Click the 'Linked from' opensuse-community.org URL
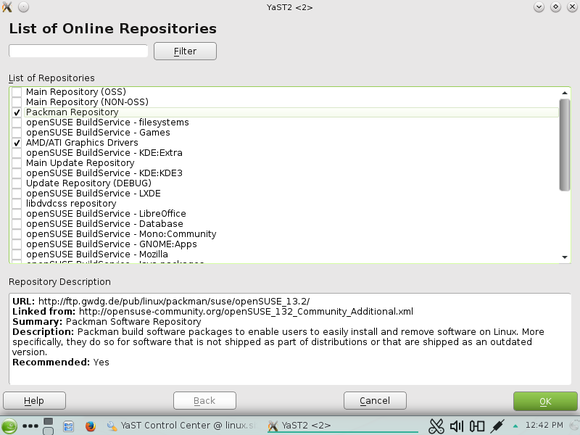Image resolution: width=580 pixels, height=435 pixels. [246, 311]
